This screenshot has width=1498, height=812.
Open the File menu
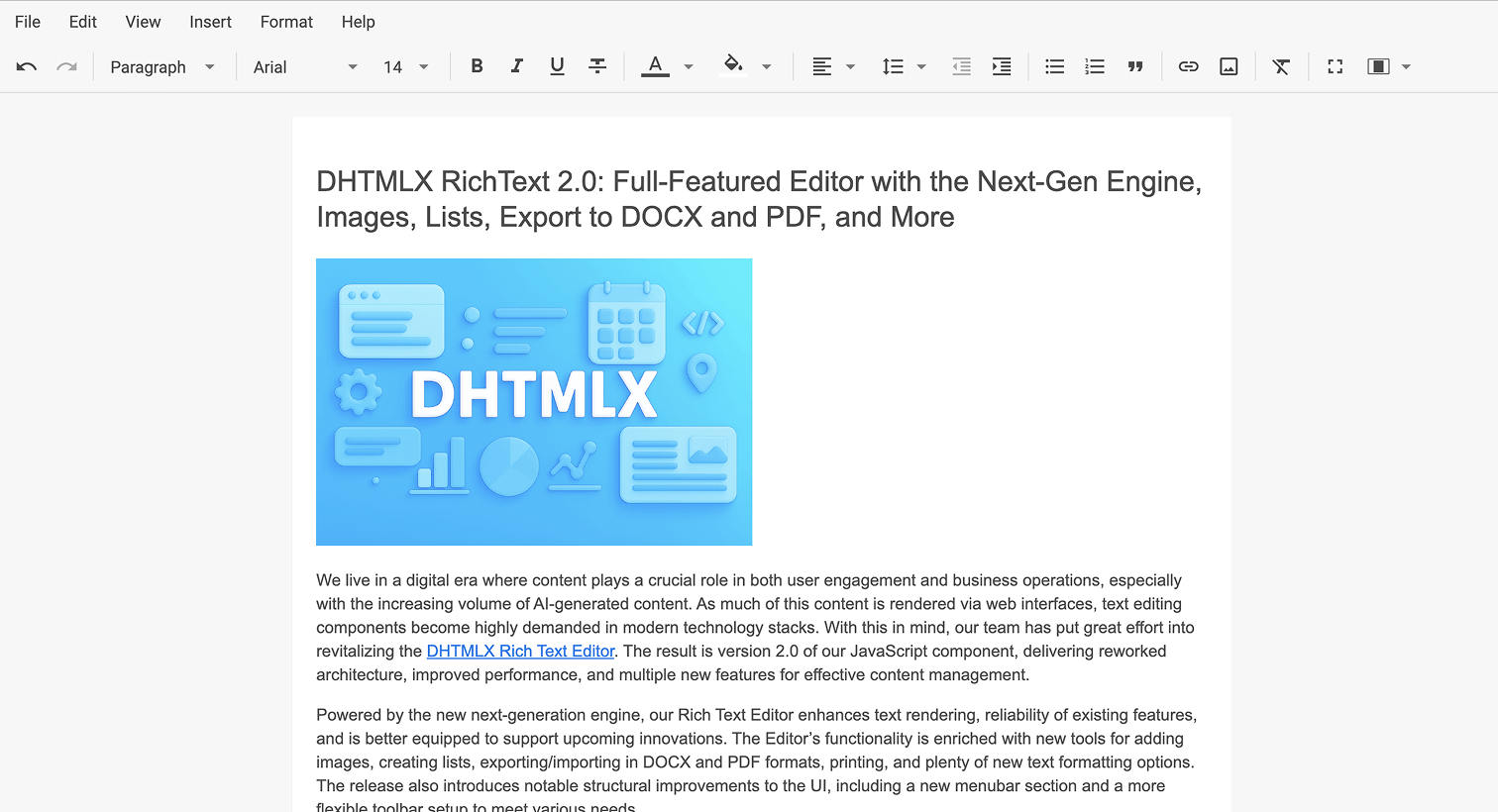[28, 22]
